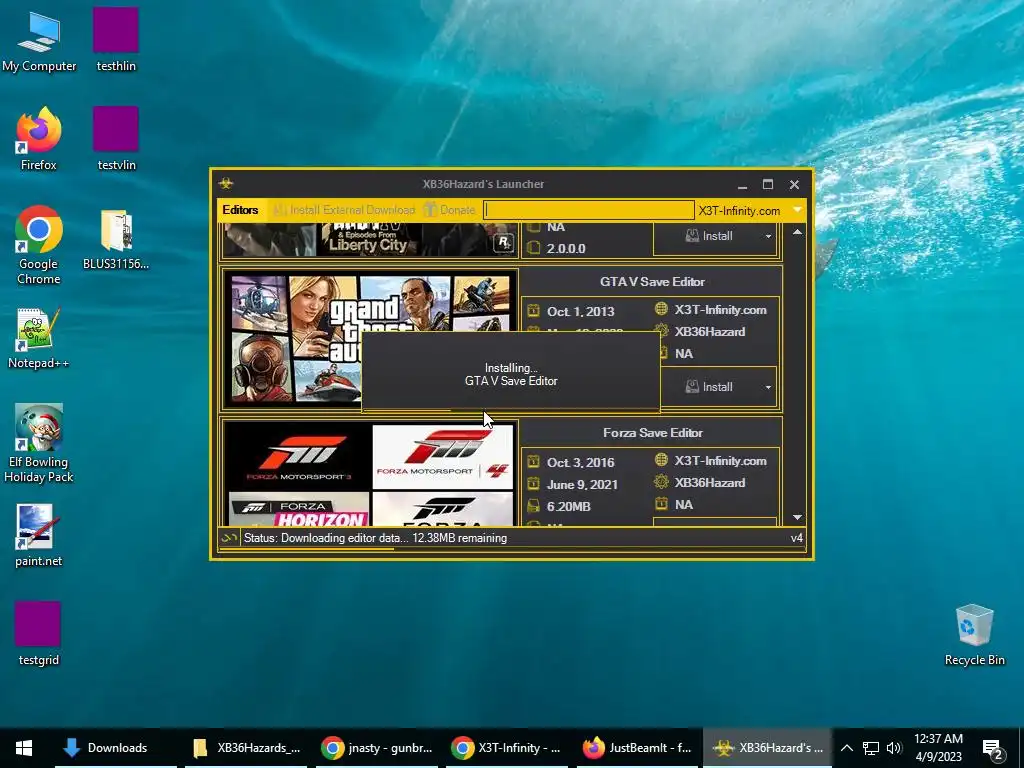Image resolution: width=1024 pixels, height=768 pixels.
Task: Click the Forza Horizon thumbnail
Action: click(299, 509)
